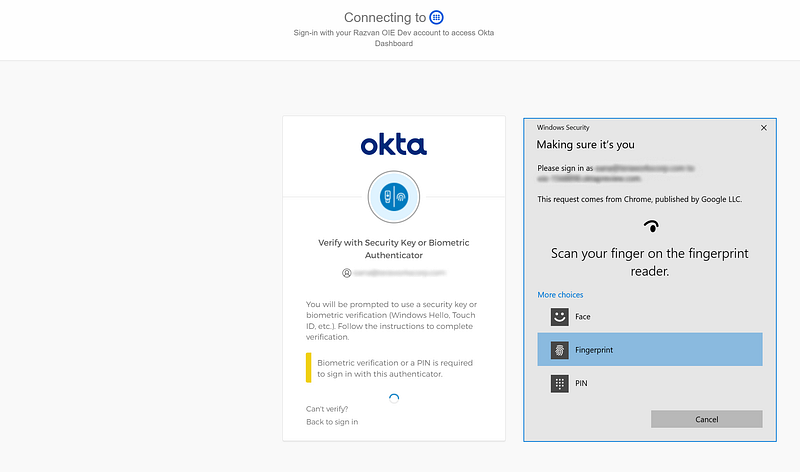Choose PIN sign-in option
This screenshot has width=800, height=472.
(649, 383)
